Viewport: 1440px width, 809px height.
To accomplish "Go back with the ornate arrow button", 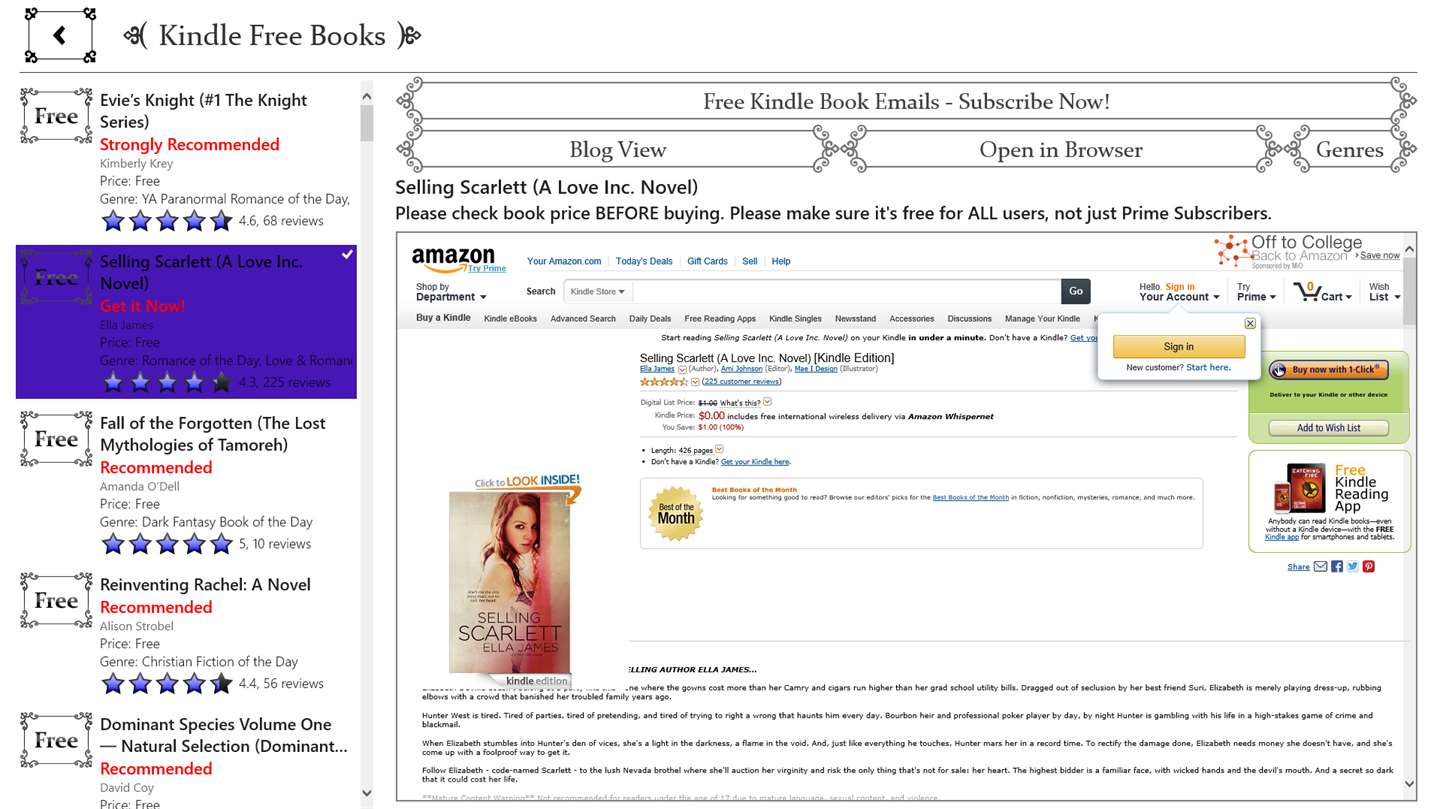I will 60,35.
